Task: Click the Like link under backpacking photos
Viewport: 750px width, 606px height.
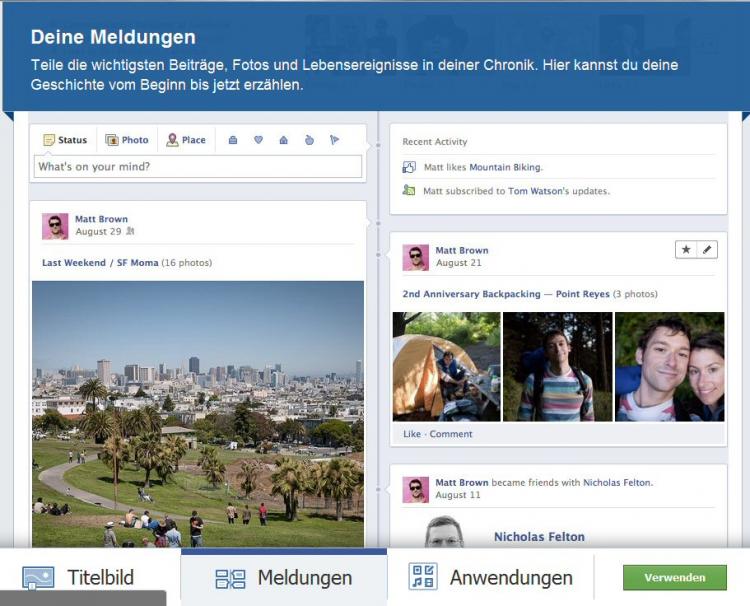Action: pyautogui.click(x=411, y=434)
